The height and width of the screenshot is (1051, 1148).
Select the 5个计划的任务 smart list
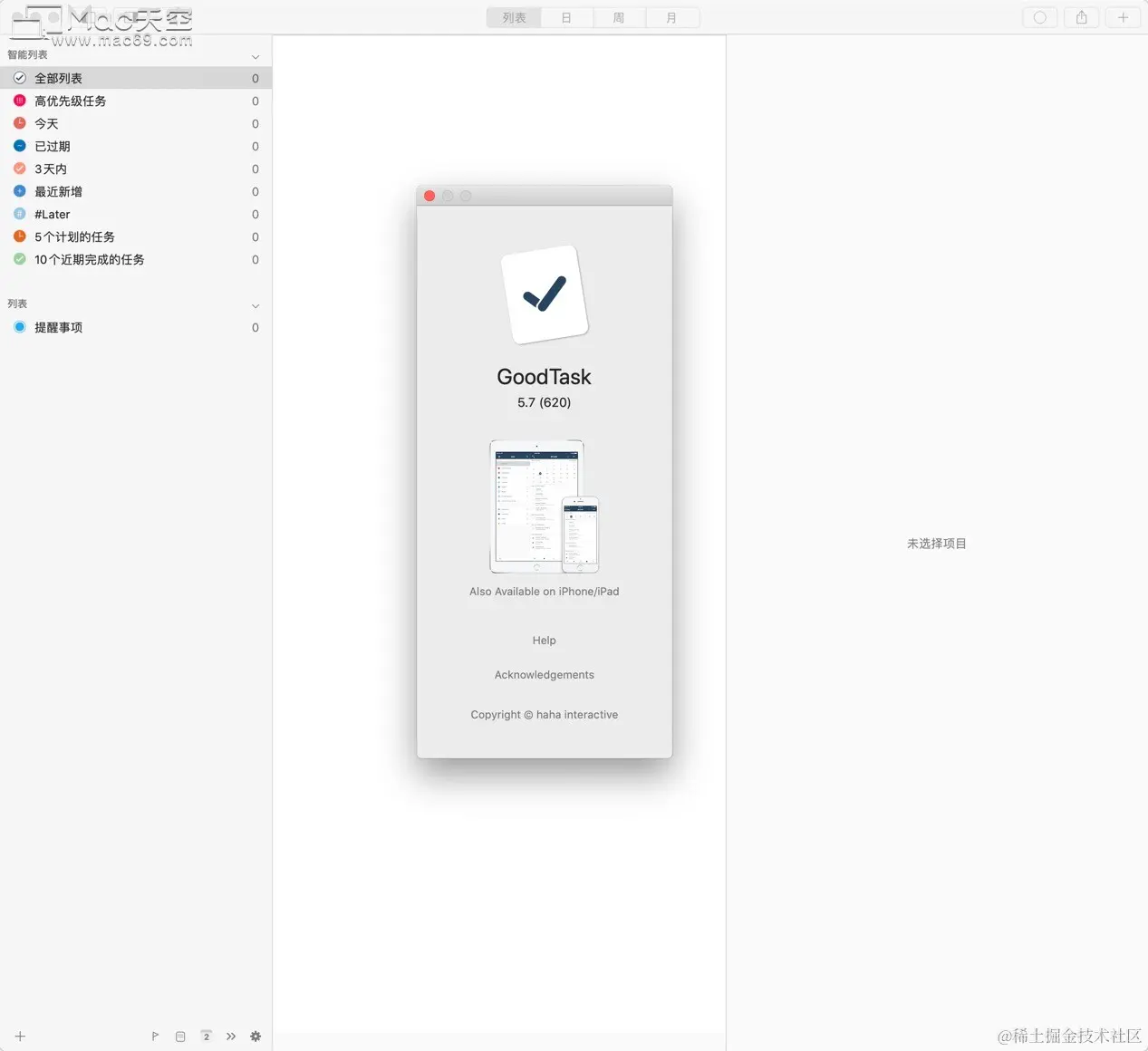click(136, 236)
